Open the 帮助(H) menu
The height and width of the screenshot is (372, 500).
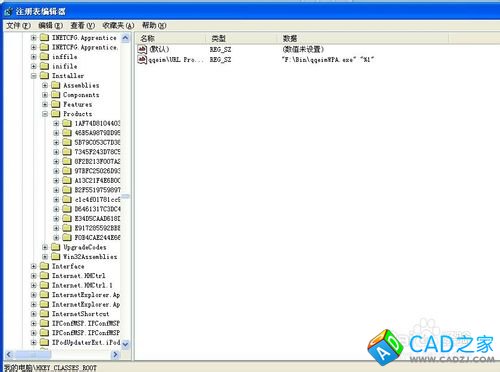(x=154, y=25)
